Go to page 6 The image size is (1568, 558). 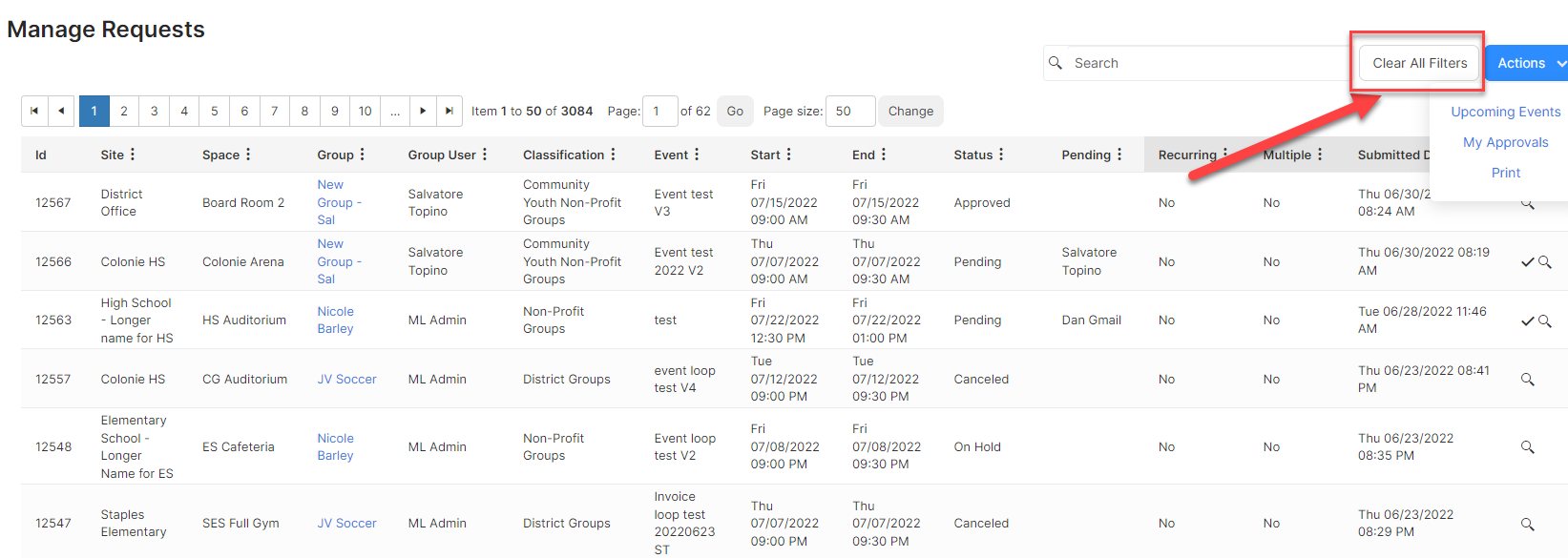click(x=244, y=111)
